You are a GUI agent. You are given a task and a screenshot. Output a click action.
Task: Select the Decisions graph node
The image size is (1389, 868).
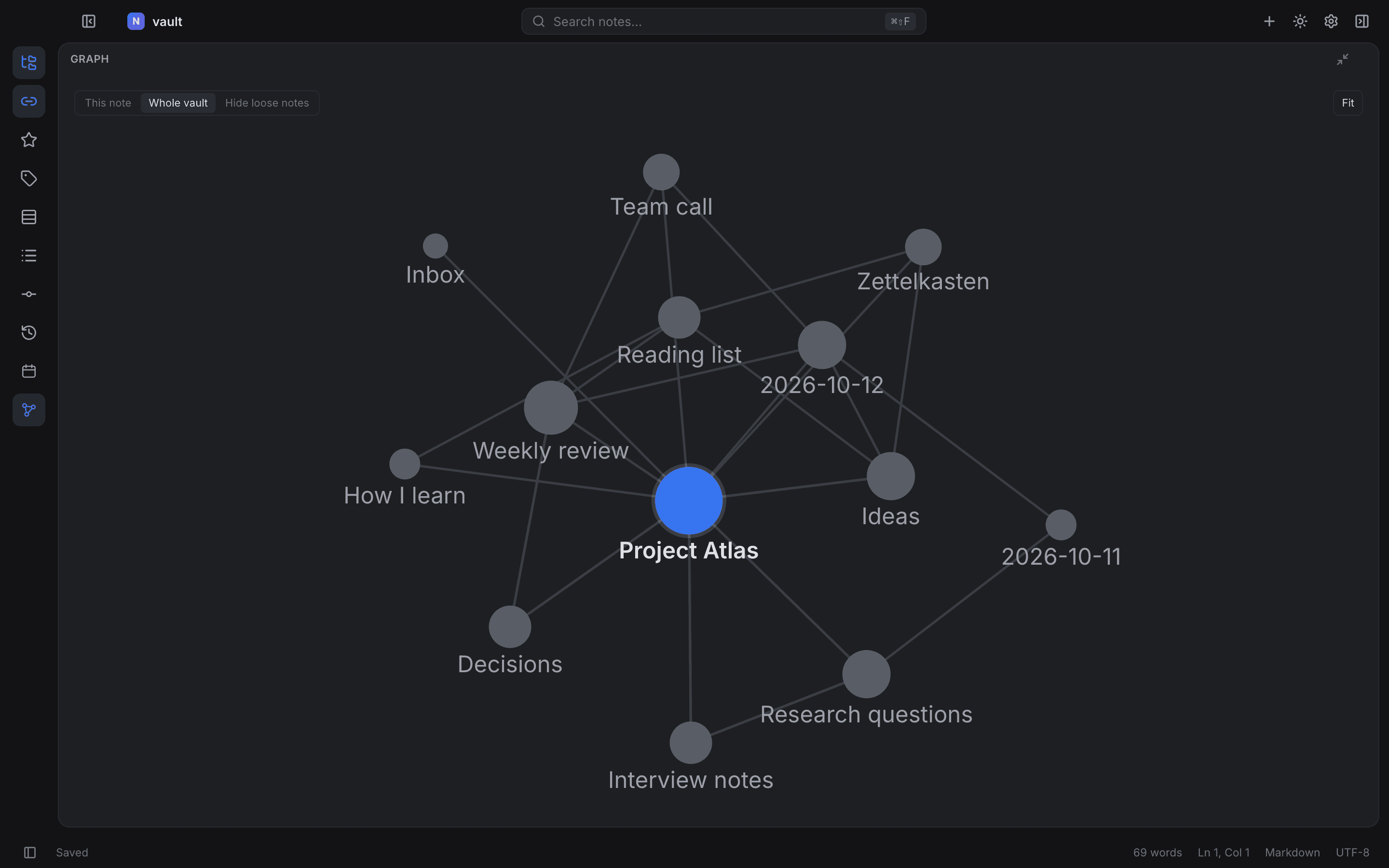pos(510,627)
